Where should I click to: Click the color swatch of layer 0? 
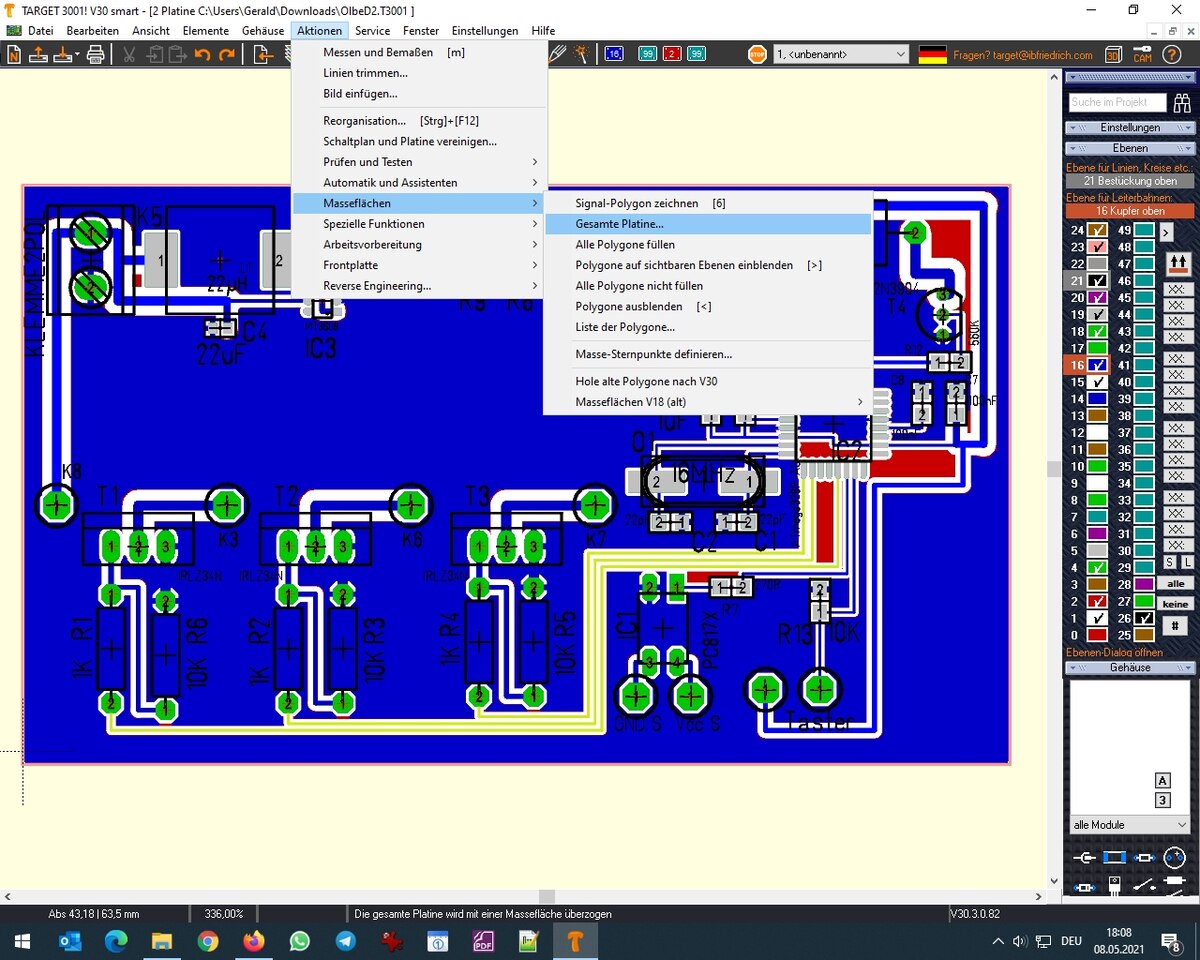tap(1097, 635)
